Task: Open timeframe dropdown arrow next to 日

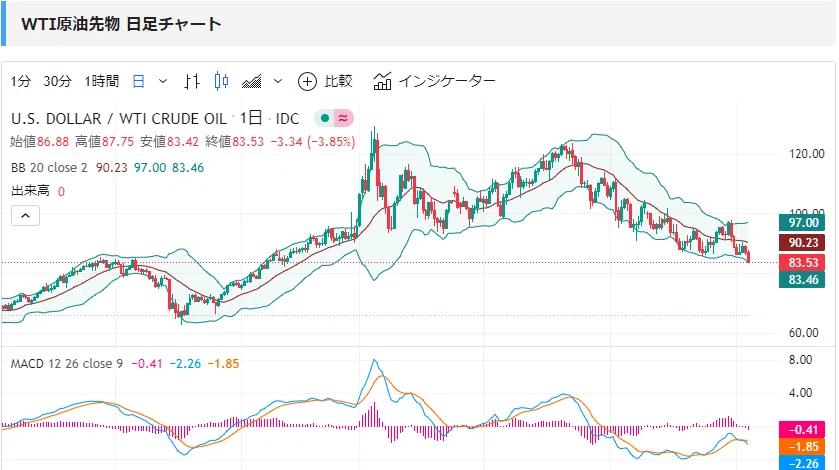Action: 163,81
